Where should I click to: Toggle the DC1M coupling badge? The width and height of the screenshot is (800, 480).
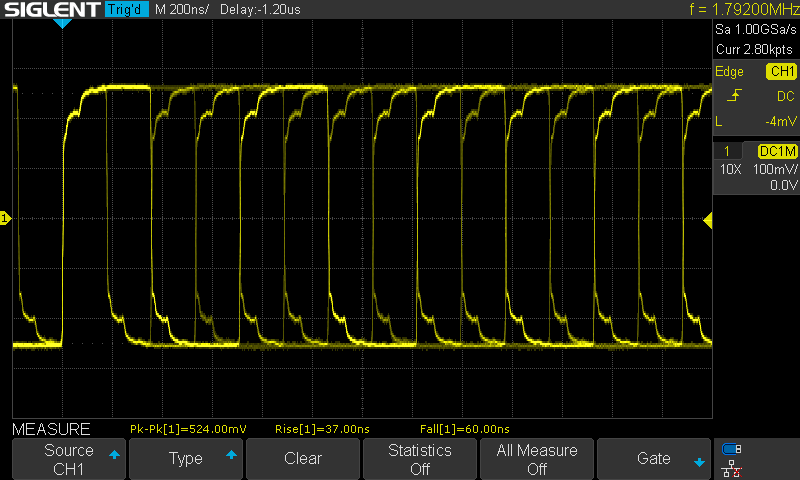pyautogui.click(x=776, y=151)
